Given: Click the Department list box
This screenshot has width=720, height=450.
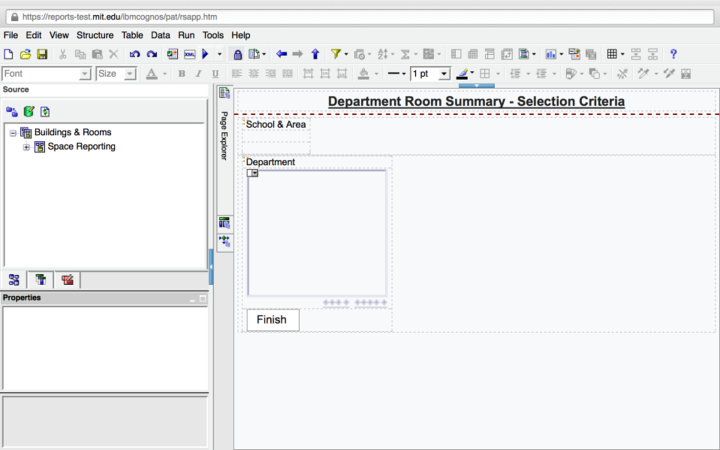Looking at the screenshot, I should point(317,235).
